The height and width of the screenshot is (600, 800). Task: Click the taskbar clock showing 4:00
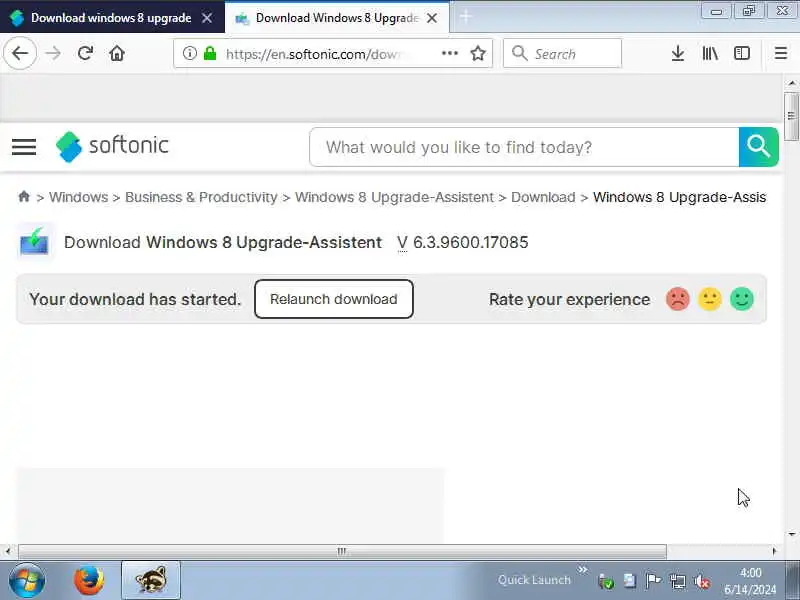[750, 581]
